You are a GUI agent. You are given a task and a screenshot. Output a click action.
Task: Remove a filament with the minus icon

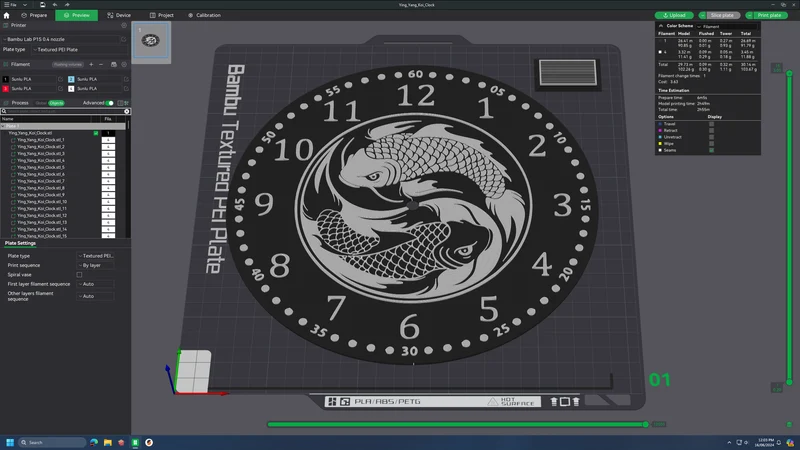click(x=101, y=64)
